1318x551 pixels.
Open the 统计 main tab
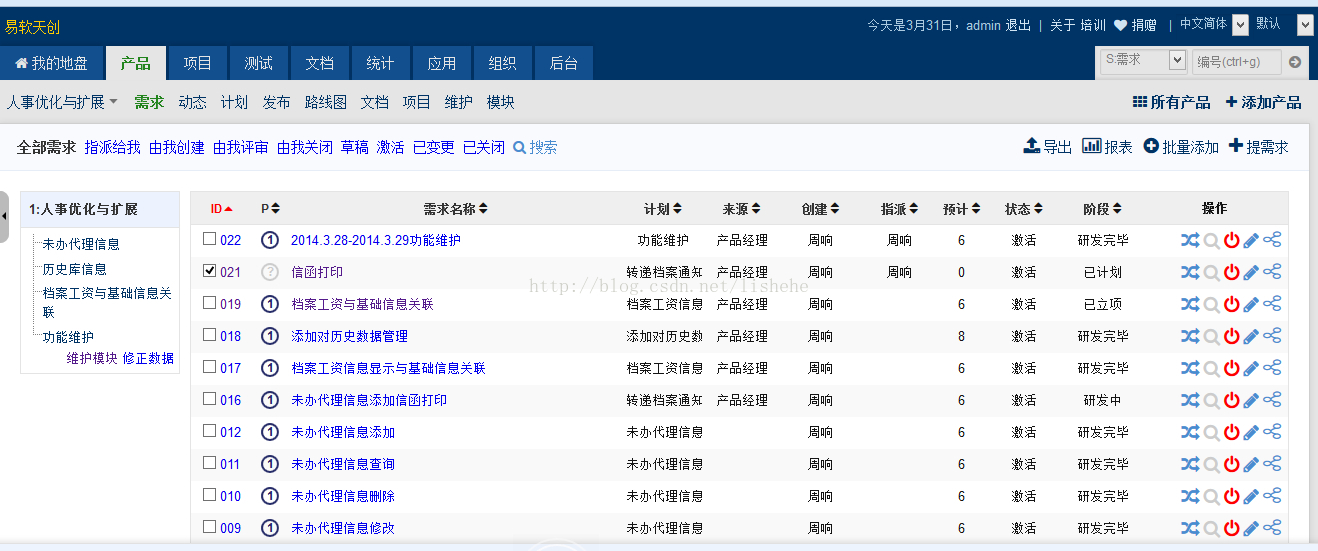380,63
